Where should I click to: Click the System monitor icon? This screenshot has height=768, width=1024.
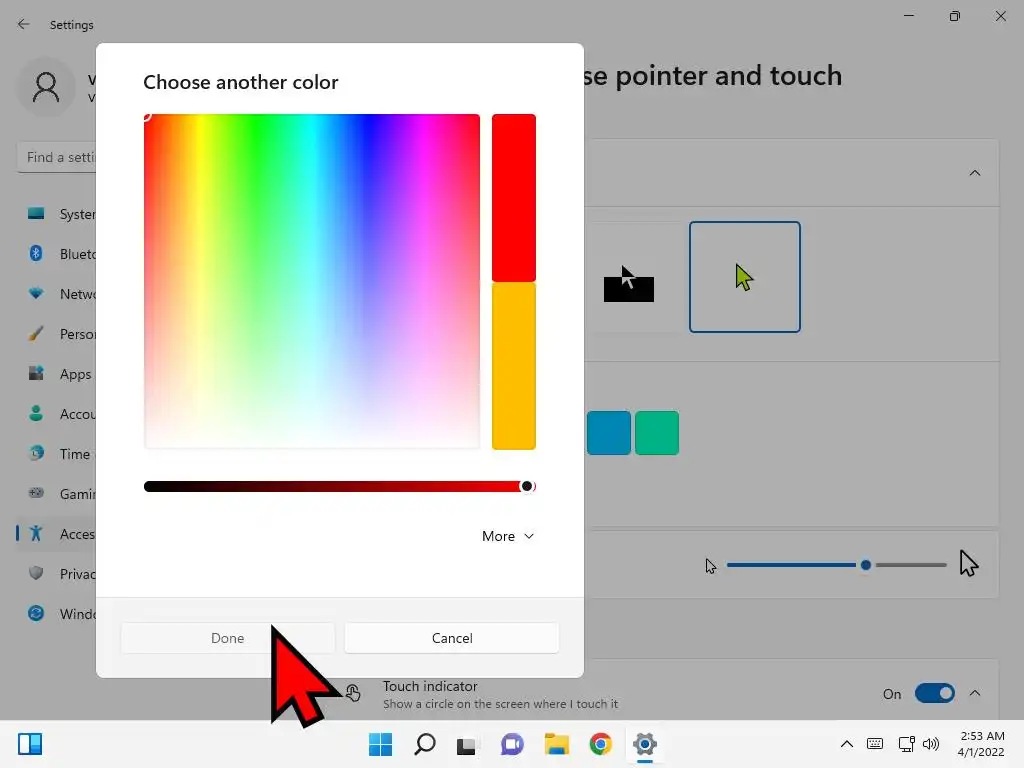click(36, 214)
